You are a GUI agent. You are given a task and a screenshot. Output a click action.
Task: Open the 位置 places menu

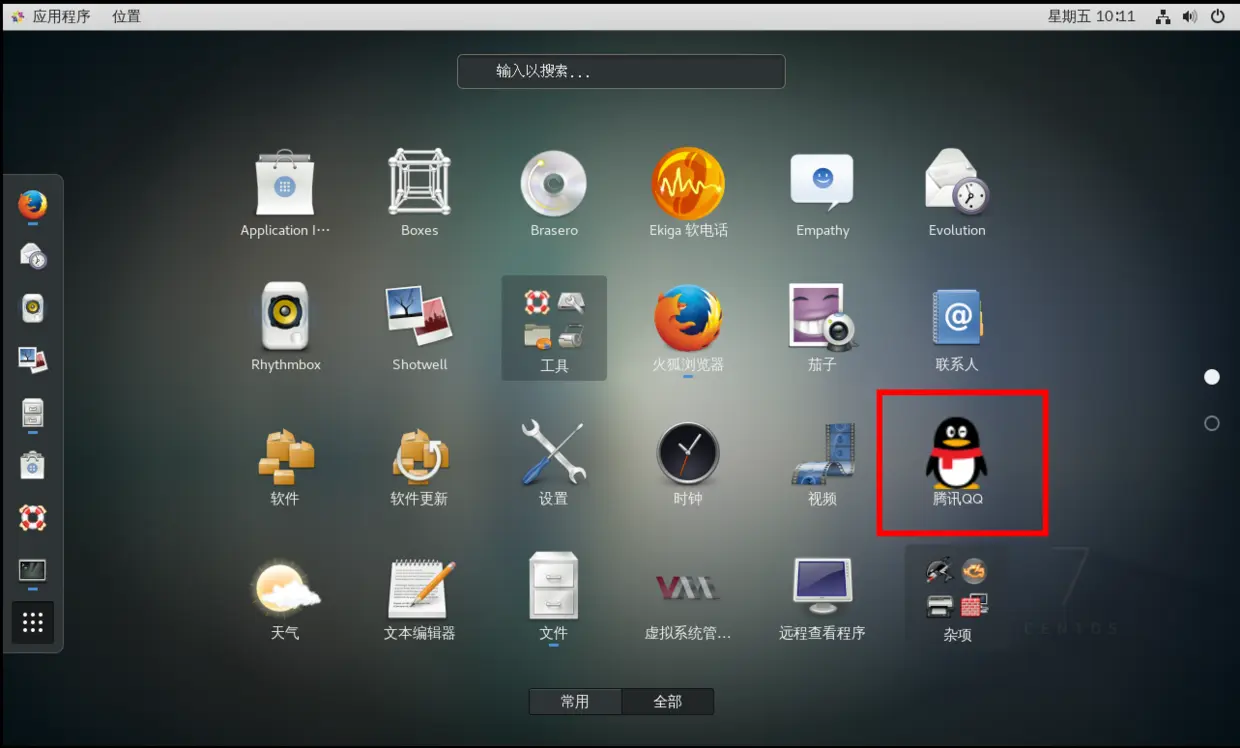[x=126, y=16]
